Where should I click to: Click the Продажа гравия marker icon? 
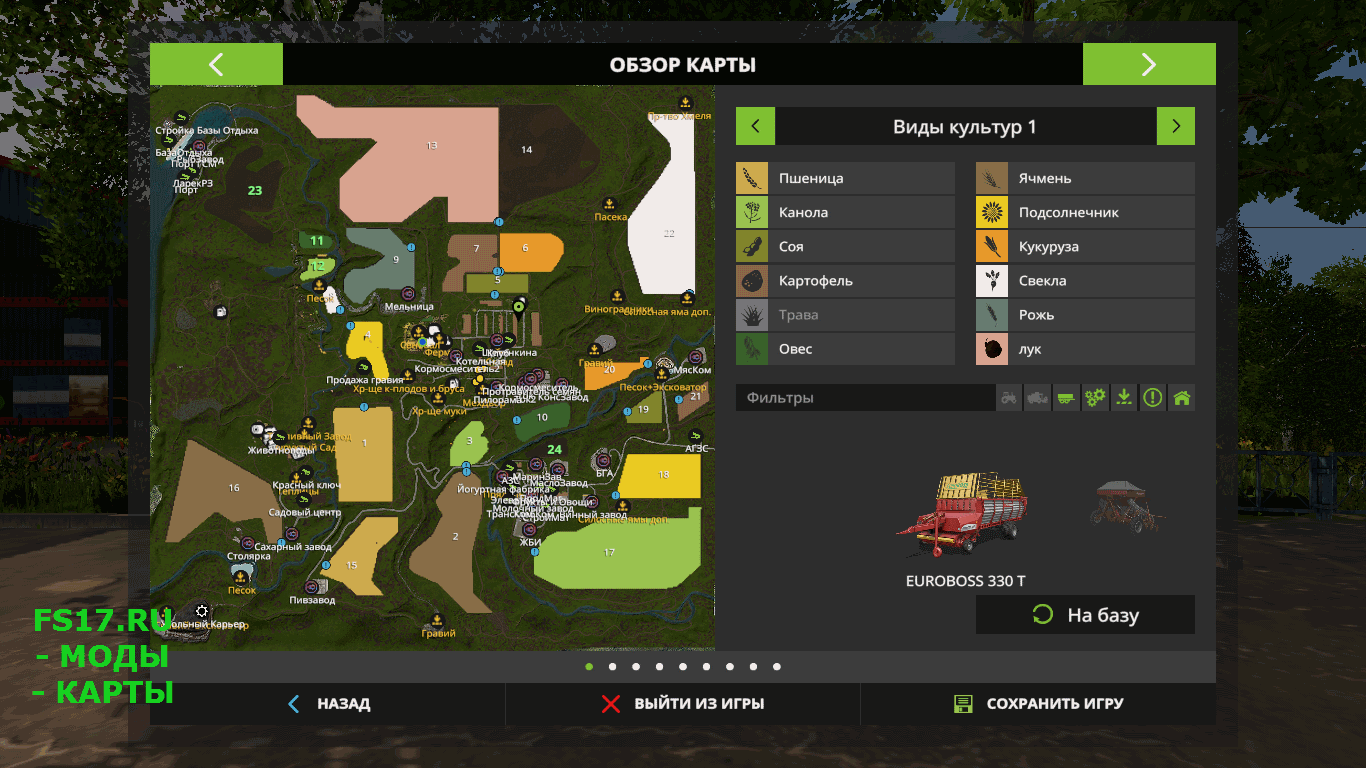tap(366, 367)
